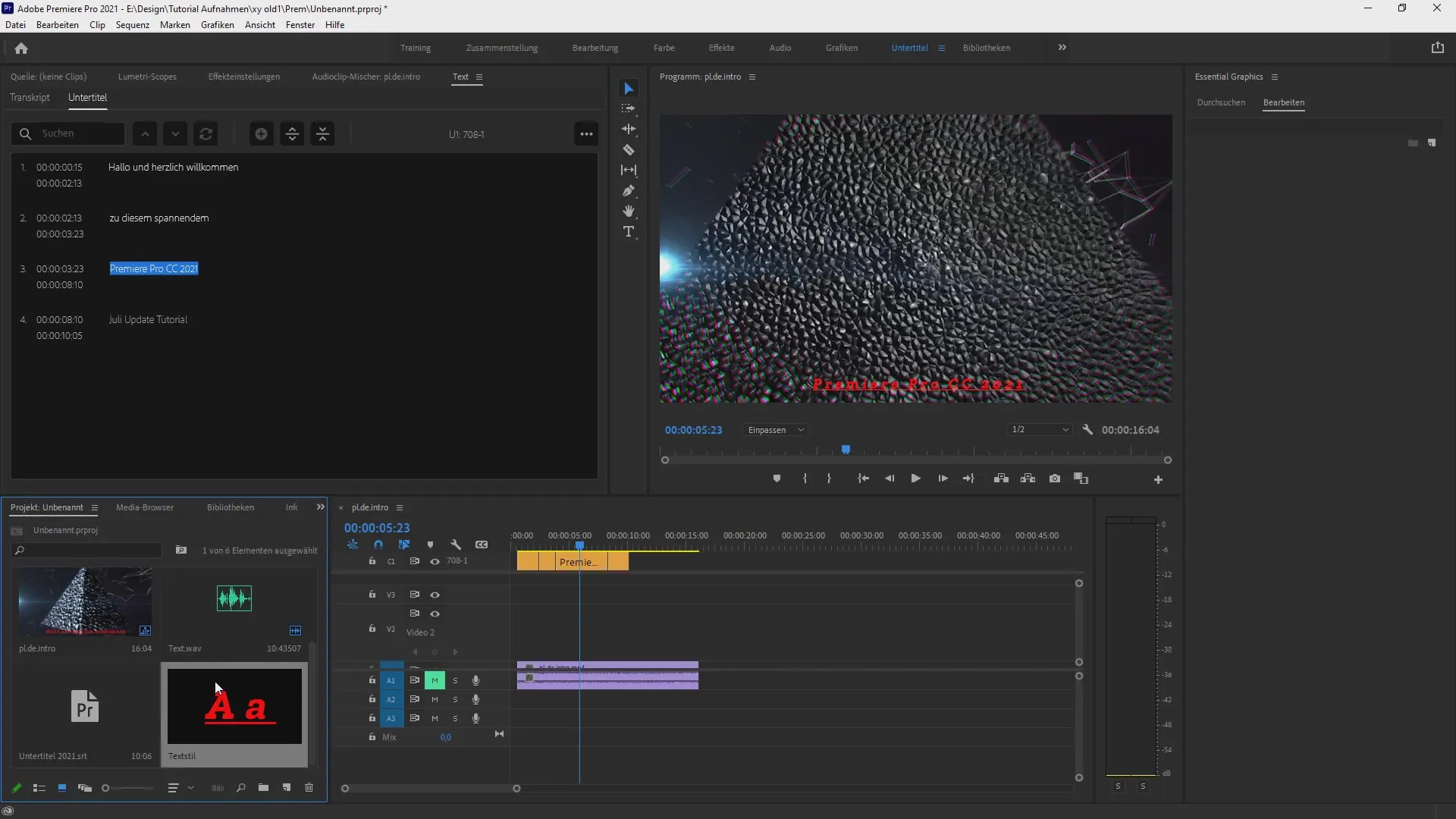Open Program monitor settings wrench
The height and width of the screenshot is (819, 1456).
pyautogui.click(x=1087, y=429)
